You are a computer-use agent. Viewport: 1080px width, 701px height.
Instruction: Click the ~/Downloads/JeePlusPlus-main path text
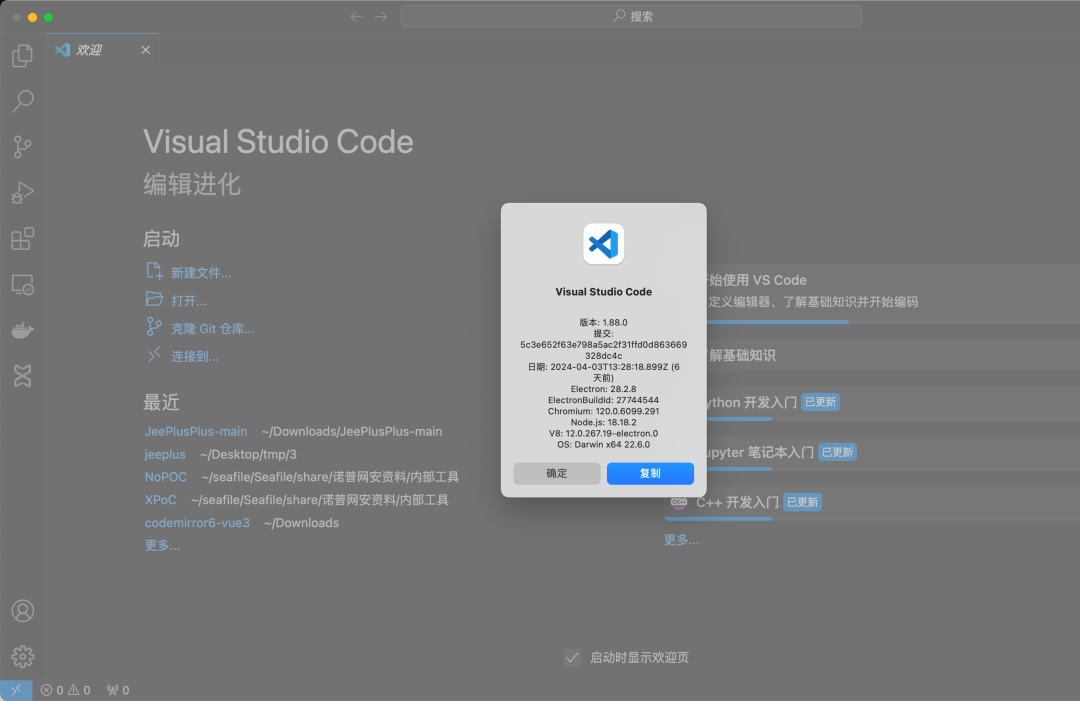coord(352,432)
